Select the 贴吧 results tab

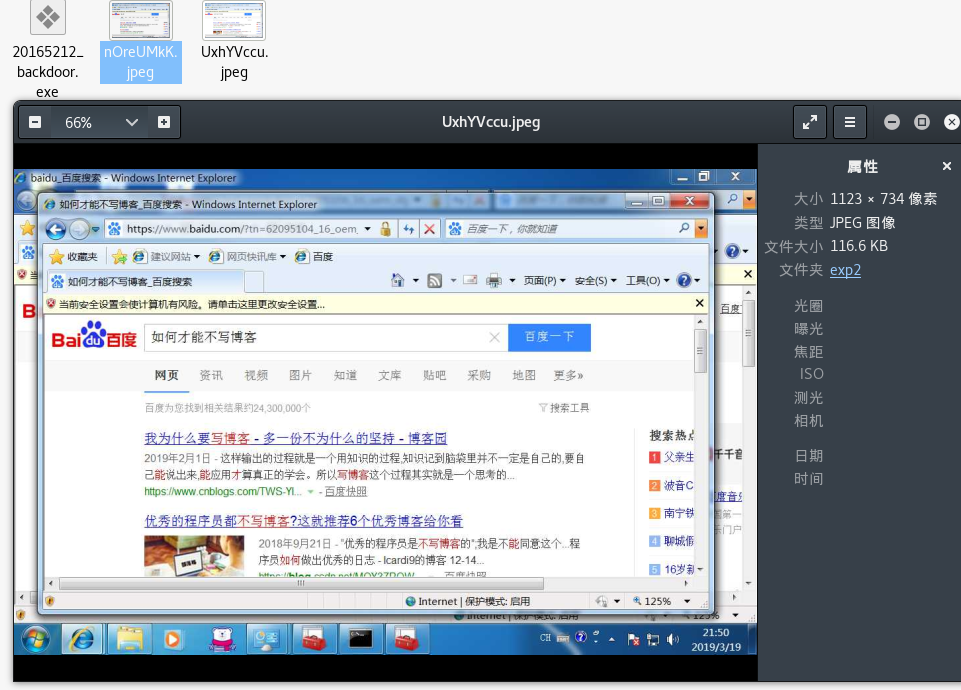tap(435, 376)
